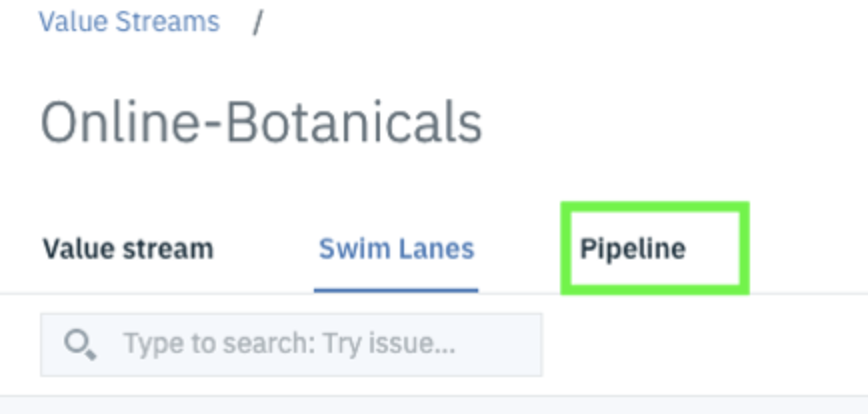Screen dimensions: 868x414
Task: Click the breadcrumb slash separator
Action: coord(257,22)
